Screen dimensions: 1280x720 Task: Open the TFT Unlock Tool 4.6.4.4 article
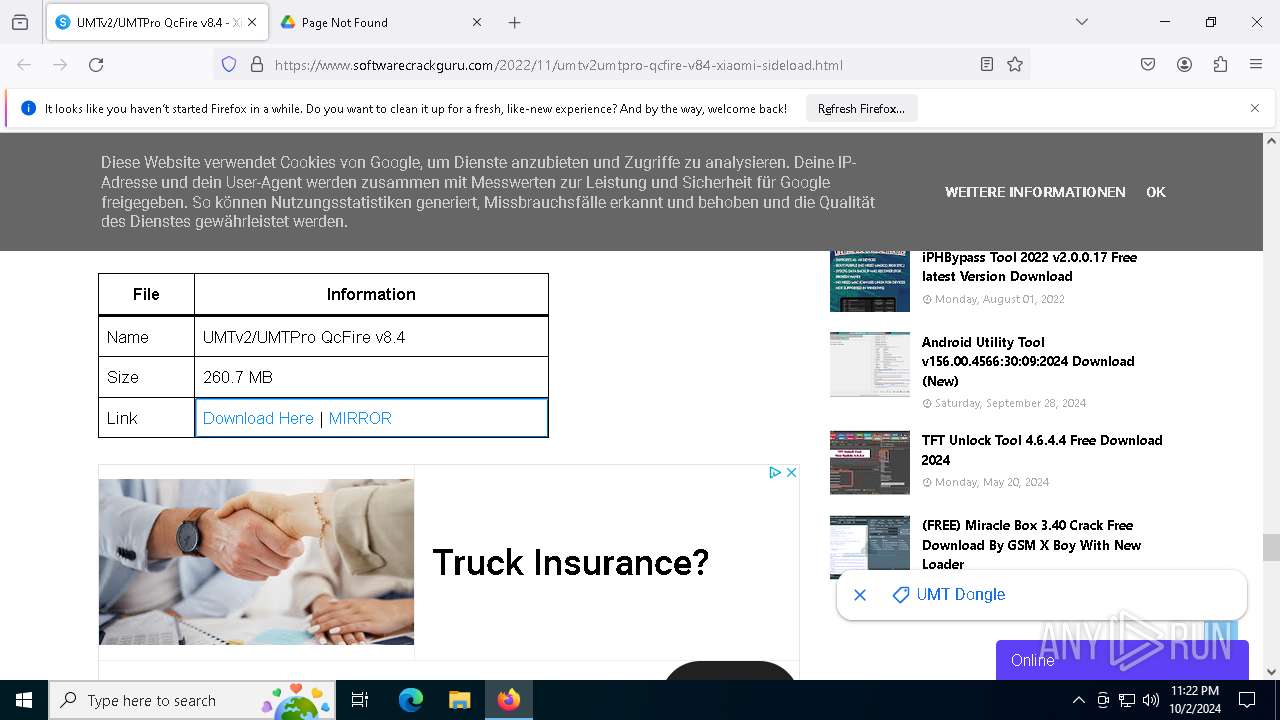pyautogui.click(x=1042, y=450)
